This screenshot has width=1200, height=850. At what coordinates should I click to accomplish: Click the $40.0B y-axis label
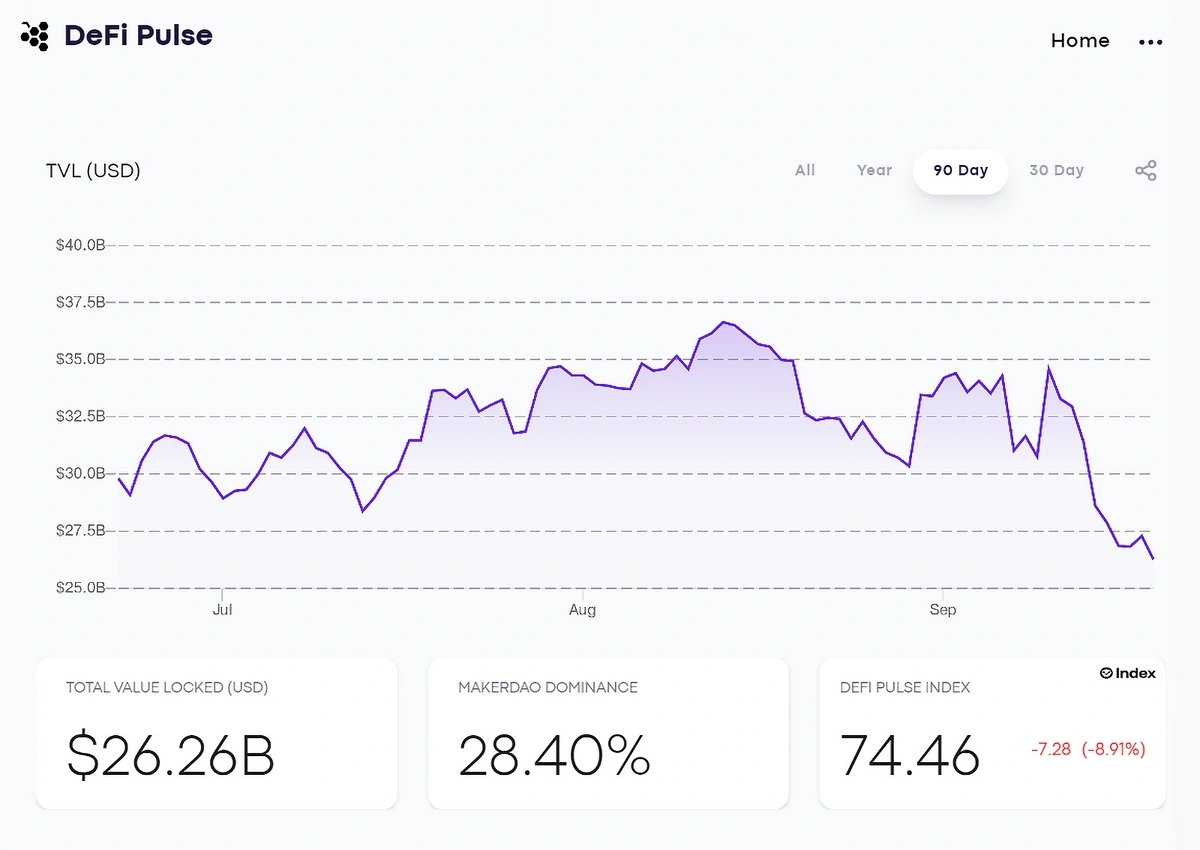pyautogui.click(x=80, y=245)
